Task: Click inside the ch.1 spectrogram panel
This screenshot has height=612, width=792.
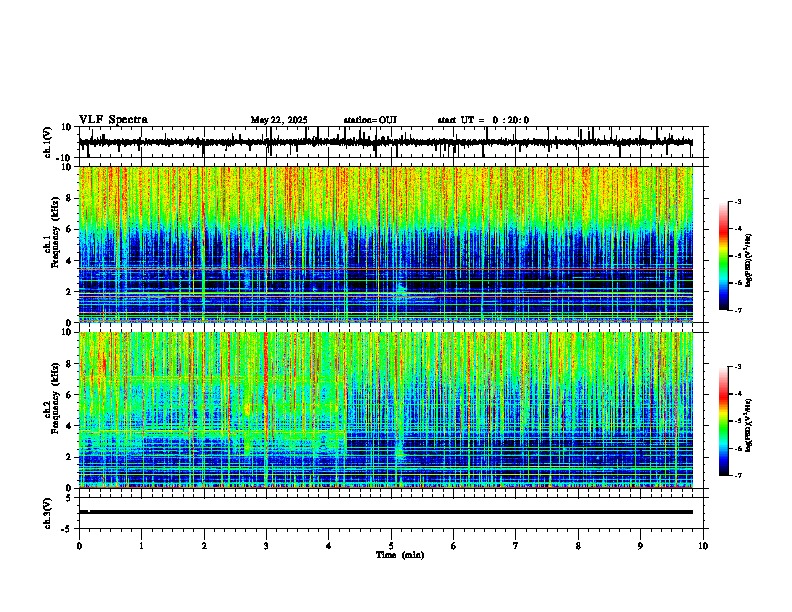Action: click(x=386, y=244)
